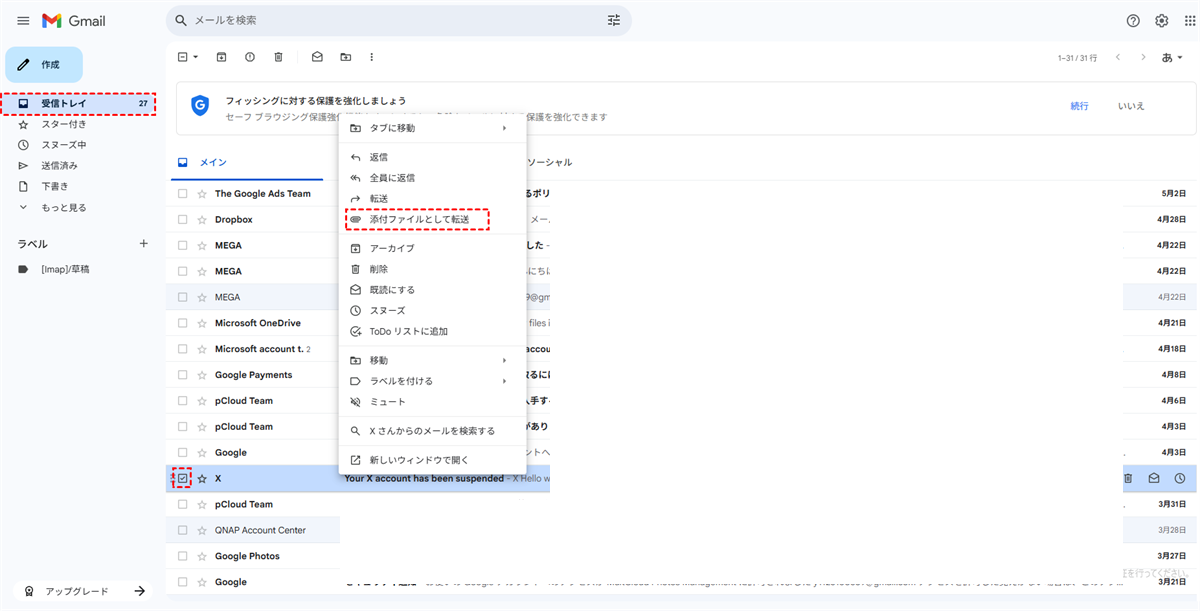The image size is (1200, 611).
Task: Click the アップグレード button
Action: pyautogui.click(x=84, y=591)
